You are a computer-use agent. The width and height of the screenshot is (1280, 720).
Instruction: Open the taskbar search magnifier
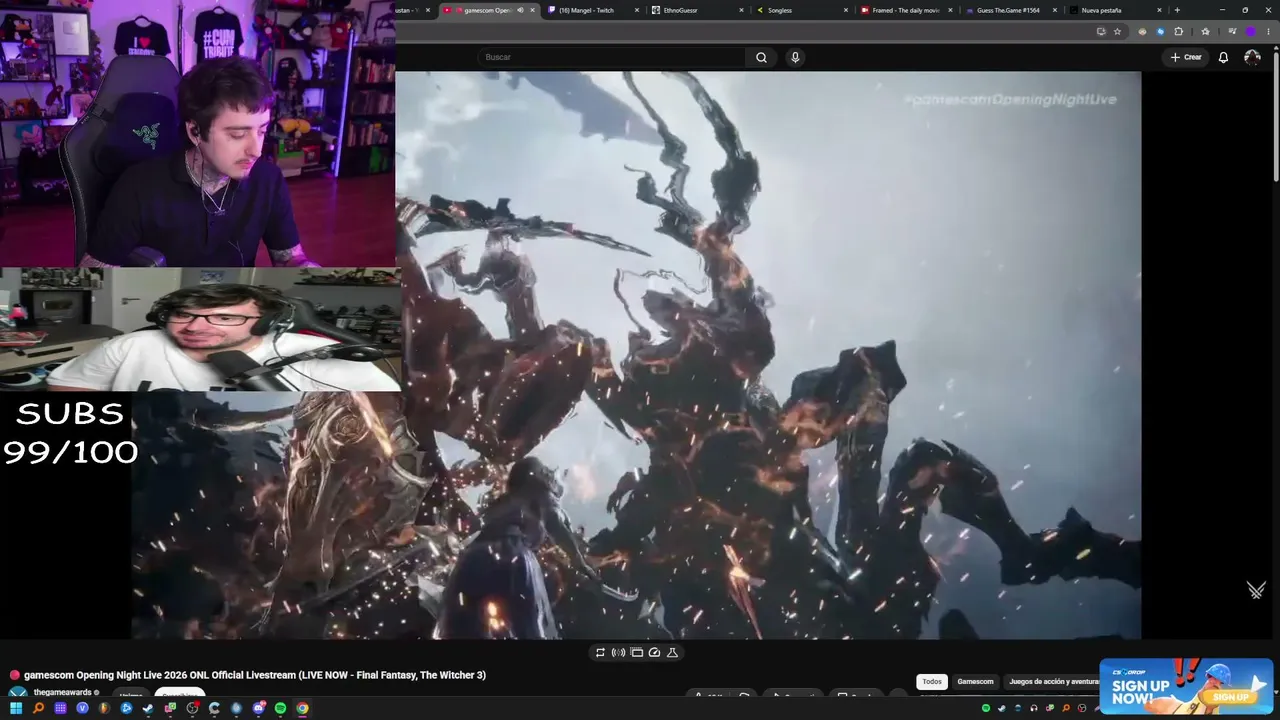pyautogui.click(x=38, y=708)
